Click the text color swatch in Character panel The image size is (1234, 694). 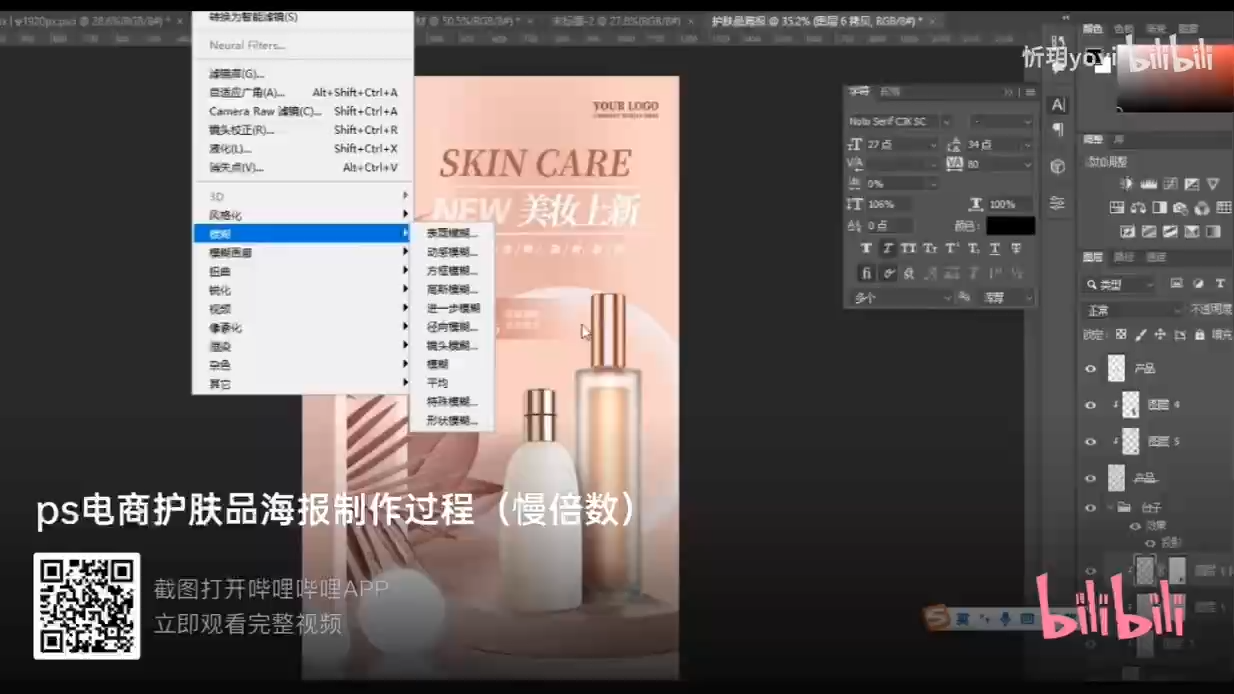[x=1008, y=227]
